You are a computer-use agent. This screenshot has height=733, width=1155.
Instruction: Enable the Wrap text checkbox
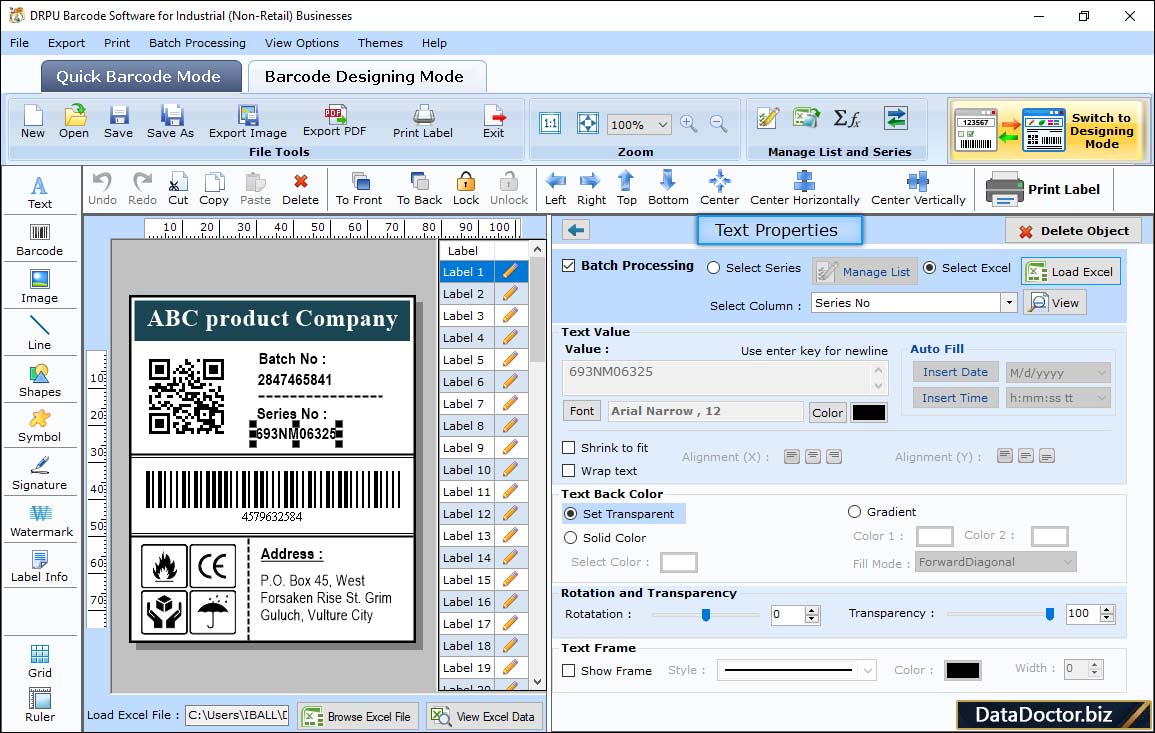[x=569, y=470]
